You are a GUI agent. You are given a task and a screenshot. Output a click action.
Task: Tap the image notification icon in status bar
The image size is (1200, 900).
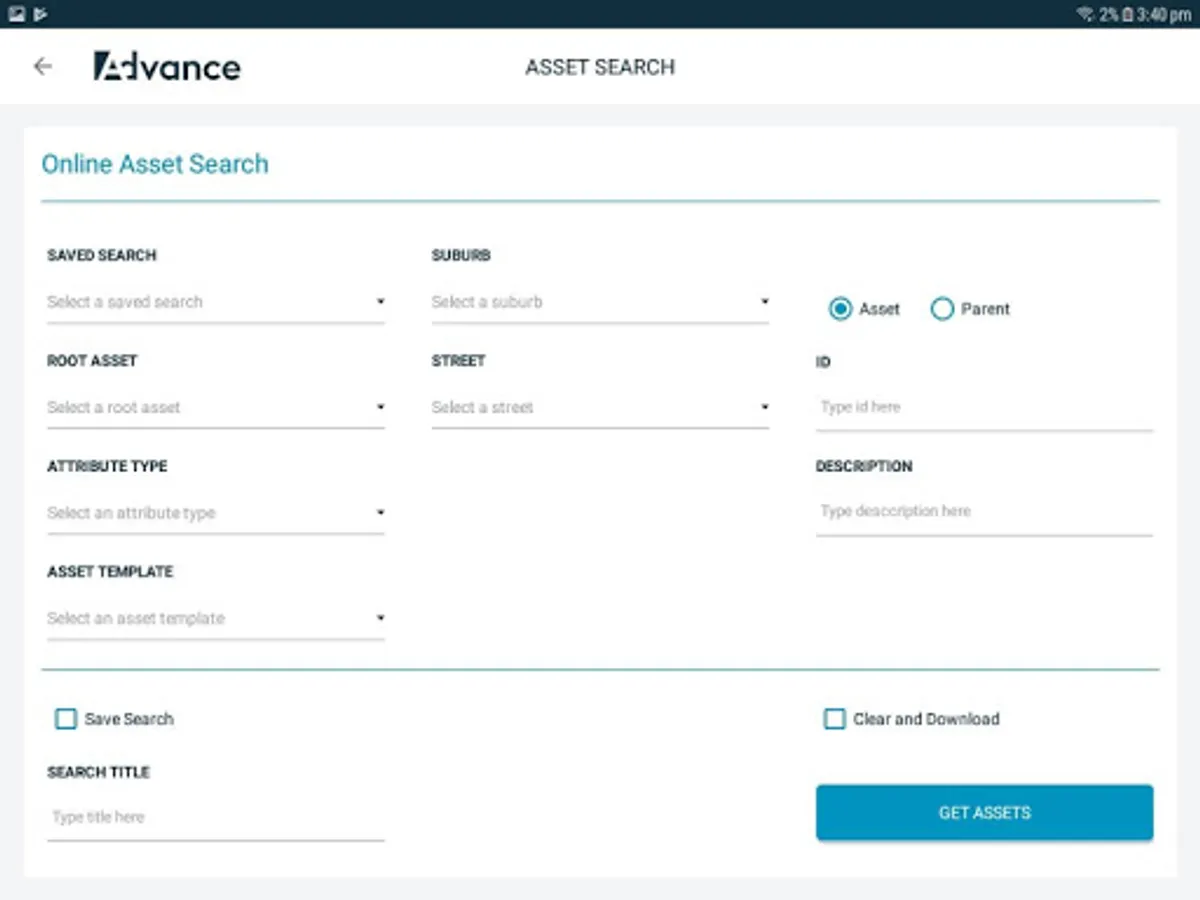tap(16, 14)
